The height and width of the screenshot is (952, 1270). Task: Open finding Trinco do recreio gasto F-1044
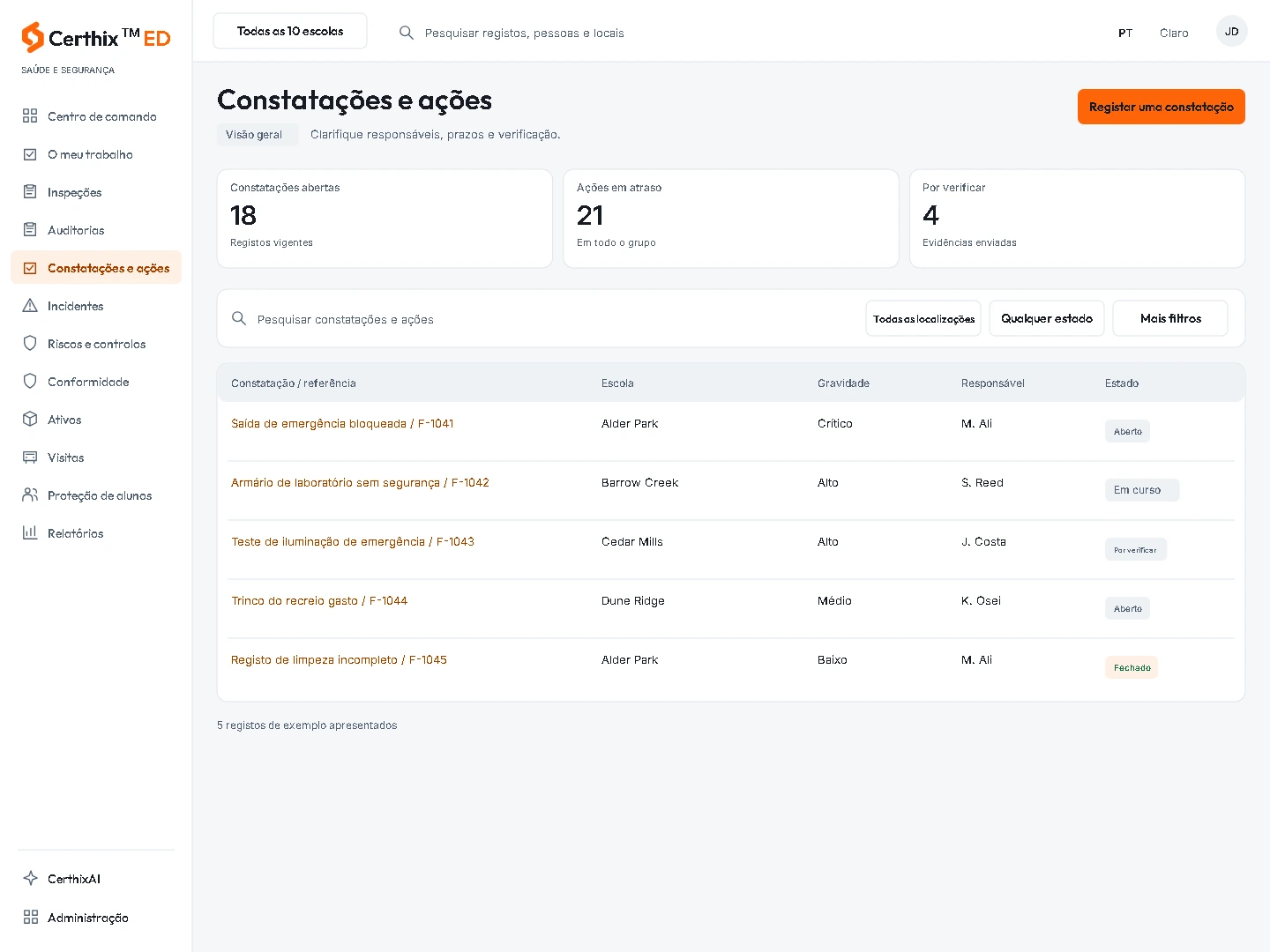(x=319, y=600)
